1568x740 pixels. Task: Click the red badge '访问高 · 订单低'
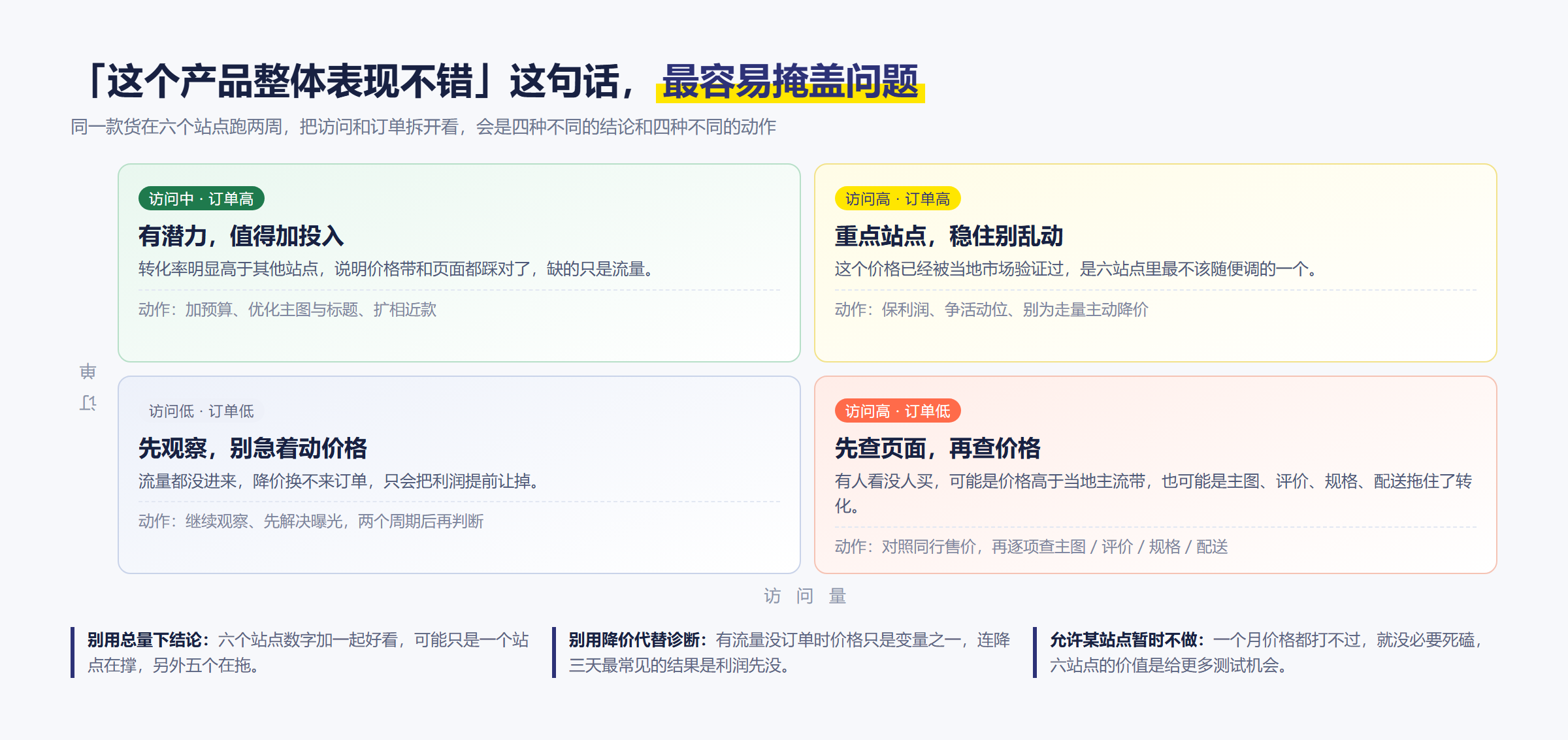click(898, 411)
